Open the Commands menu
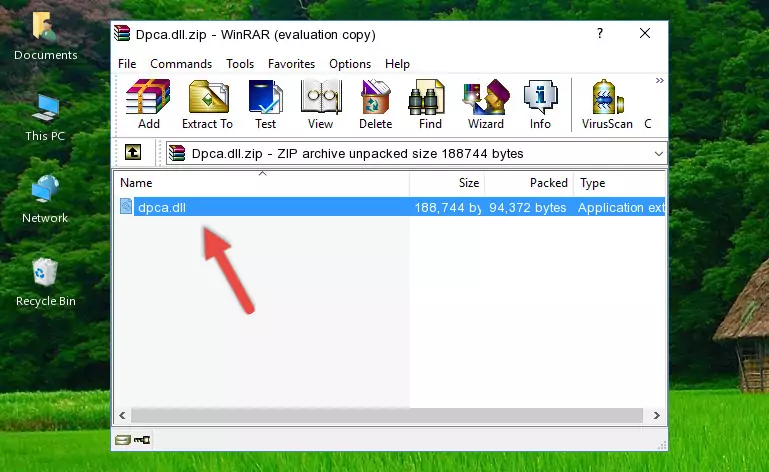The image size is (769, 472). point(181,64)
